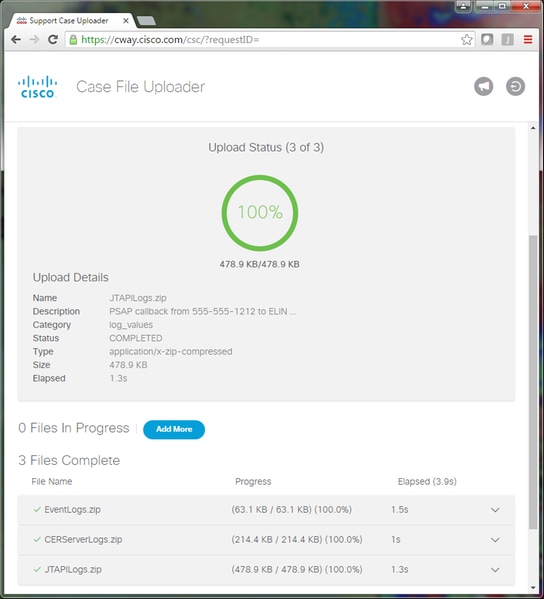Screen dimensions: 544x599
Task: Click the page scrollbar down arrow
Action: click(533, 588)
